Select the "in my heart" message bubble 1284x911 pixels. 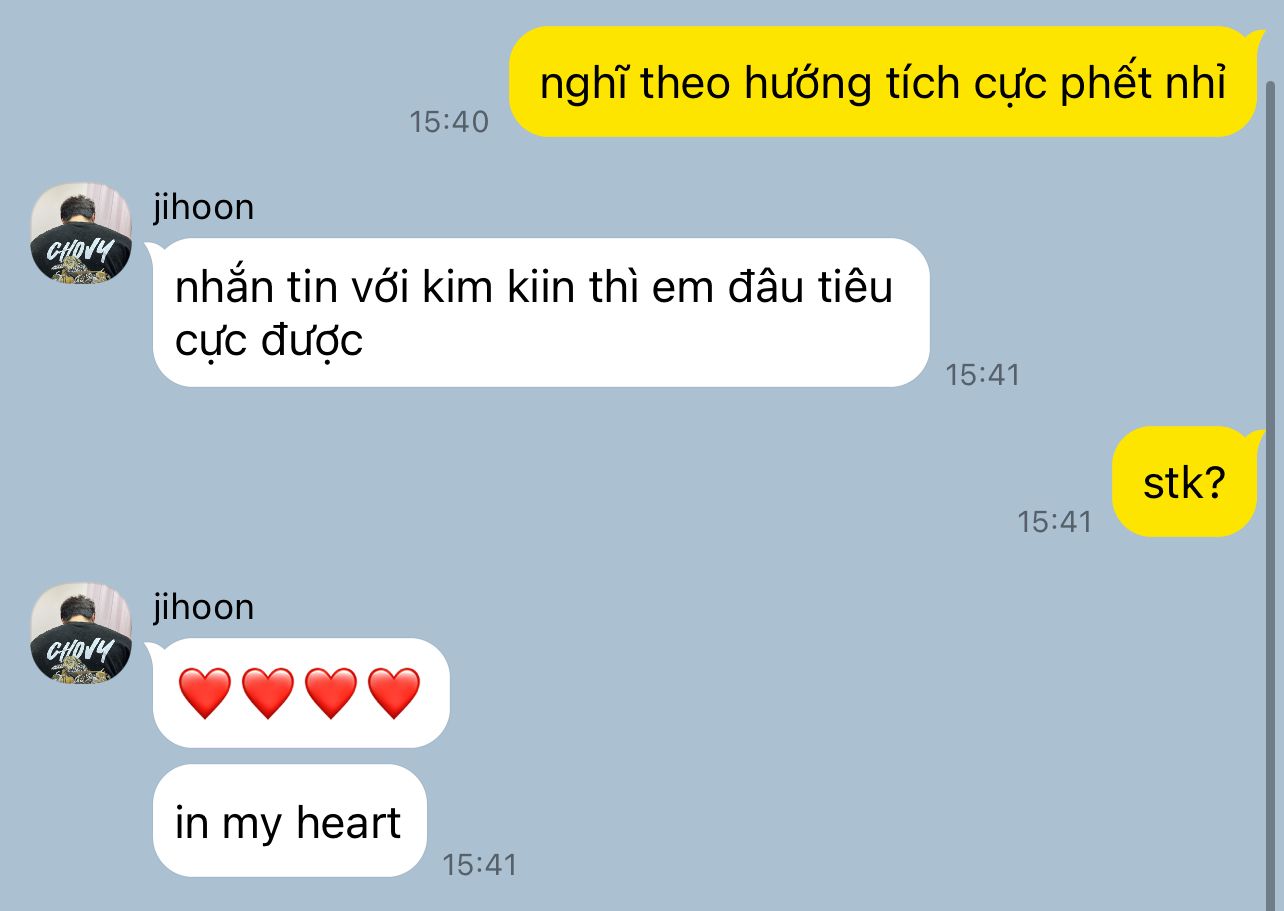click(x=289, y=821)
